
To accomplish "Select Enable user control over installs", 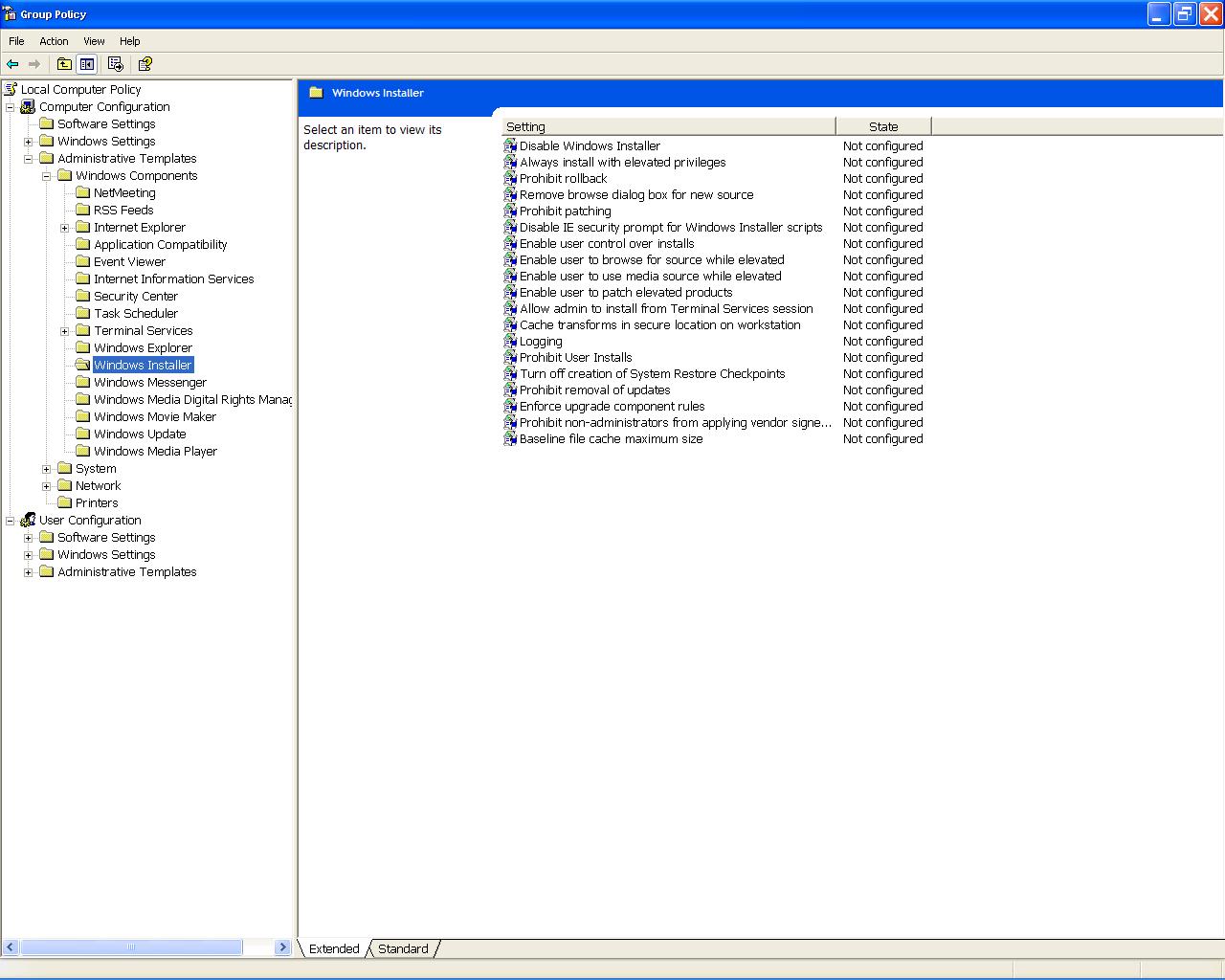I will coord(607,243).
